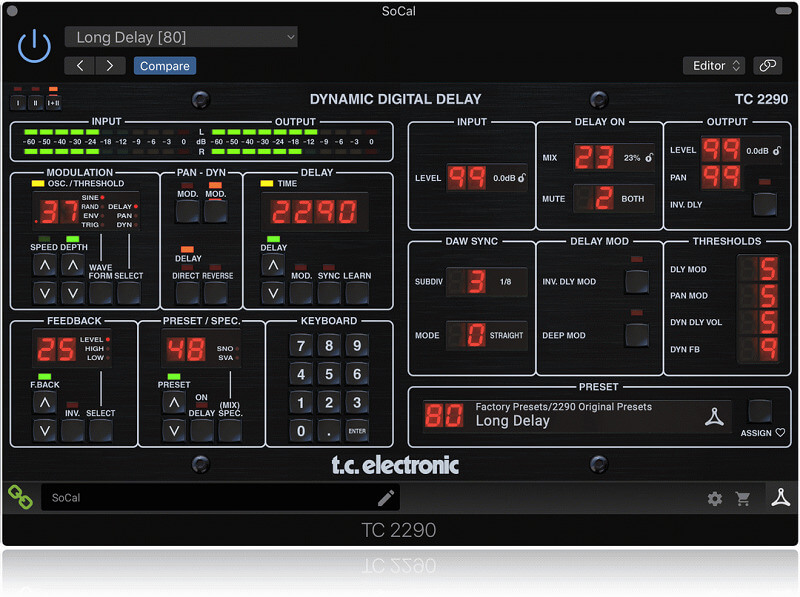Viewport: 800px width, 597px height.
Task: Increase F.BACK level with up arrow
Action: point(45,403)
